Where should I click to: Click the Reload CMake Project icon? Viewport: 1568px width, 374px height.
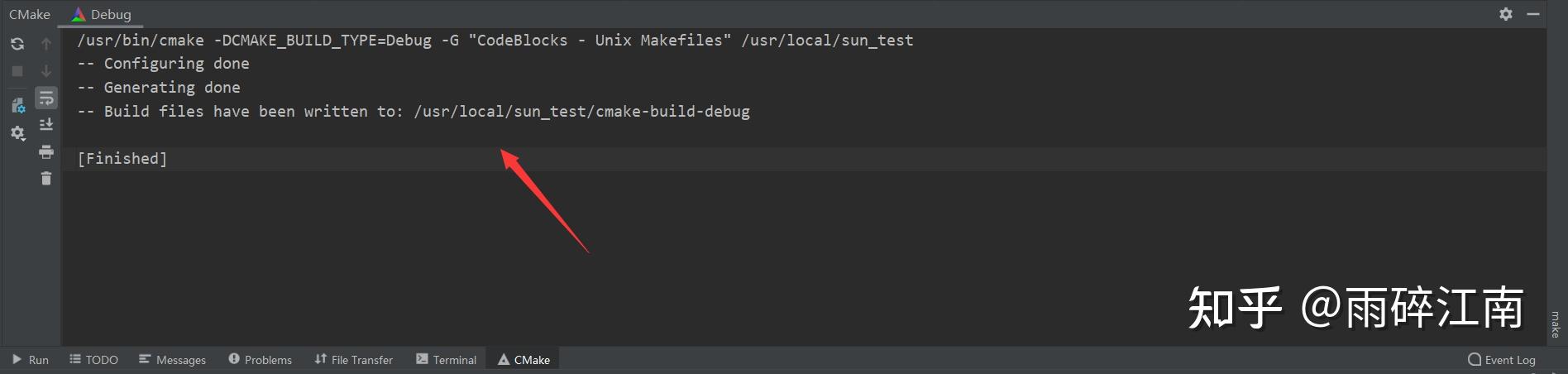pyautogui.click(x=17, y=44)
